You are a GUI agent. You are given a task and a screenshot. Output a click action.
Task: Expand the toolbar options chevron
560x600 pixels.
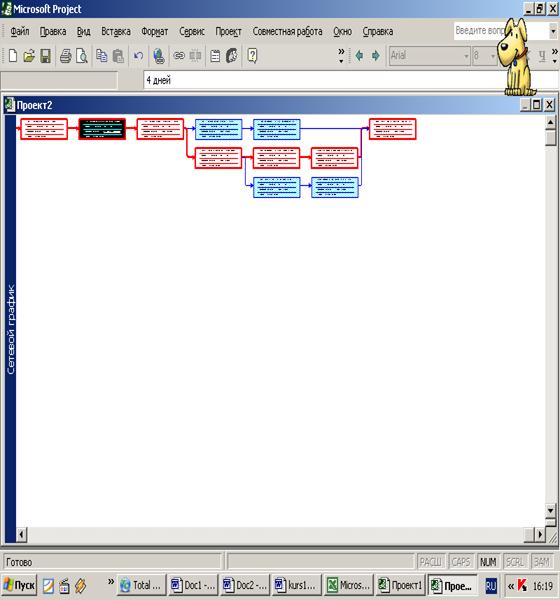(341, 56)
